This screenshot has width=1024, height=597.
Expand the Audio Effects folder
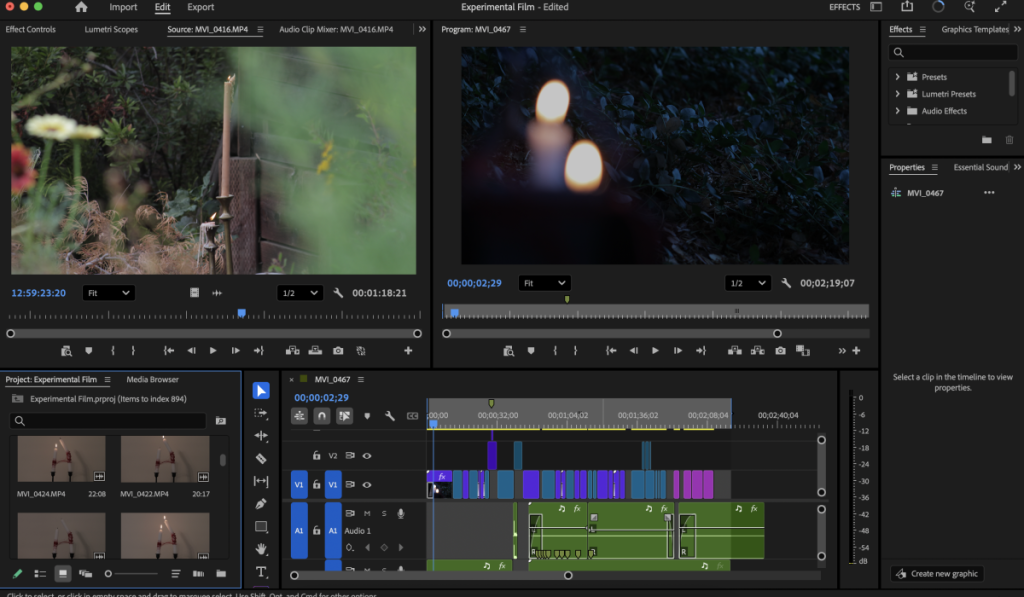[x=897, y=111]
